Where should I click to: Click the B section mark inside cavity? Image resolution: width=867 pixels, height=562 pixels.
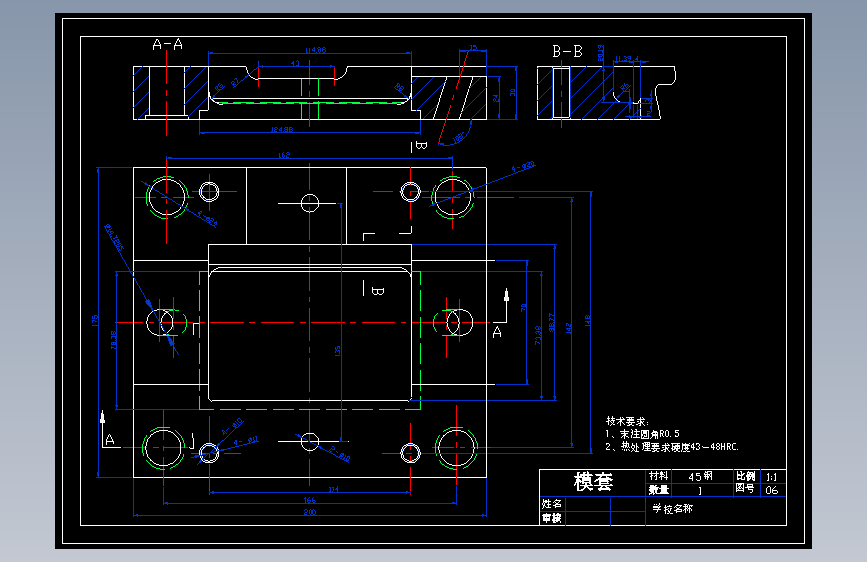pyautogui.click(x=378, y=290)
